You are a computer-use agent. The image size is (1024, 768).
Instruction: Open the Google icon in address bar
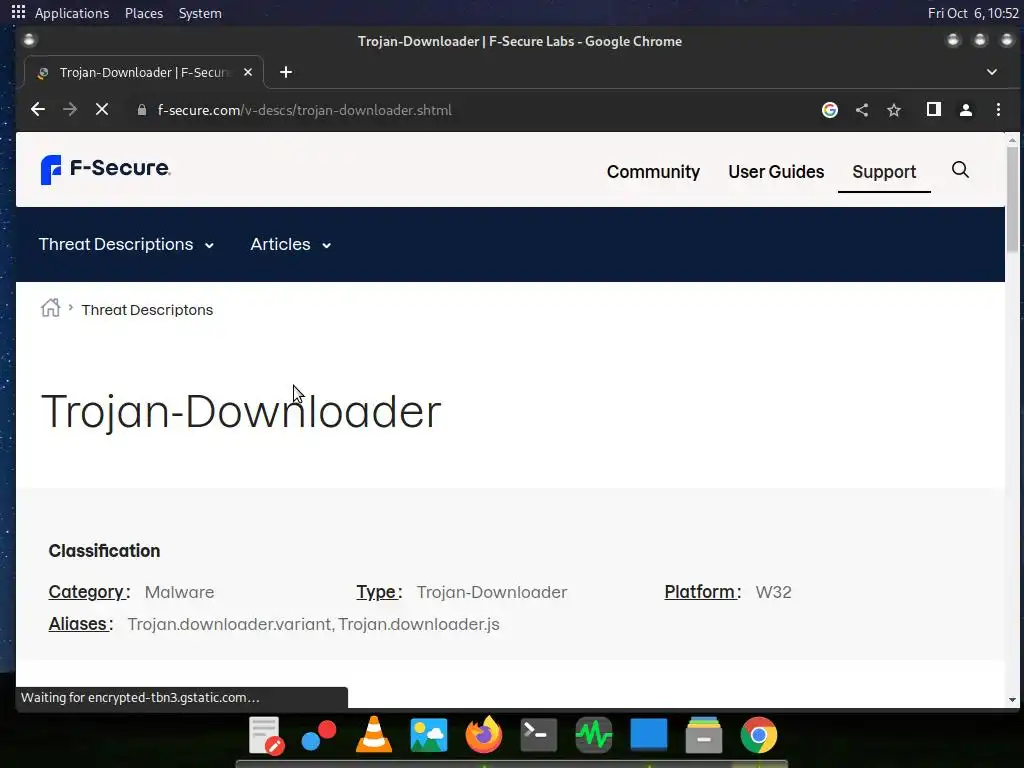[x=830, y=110]
